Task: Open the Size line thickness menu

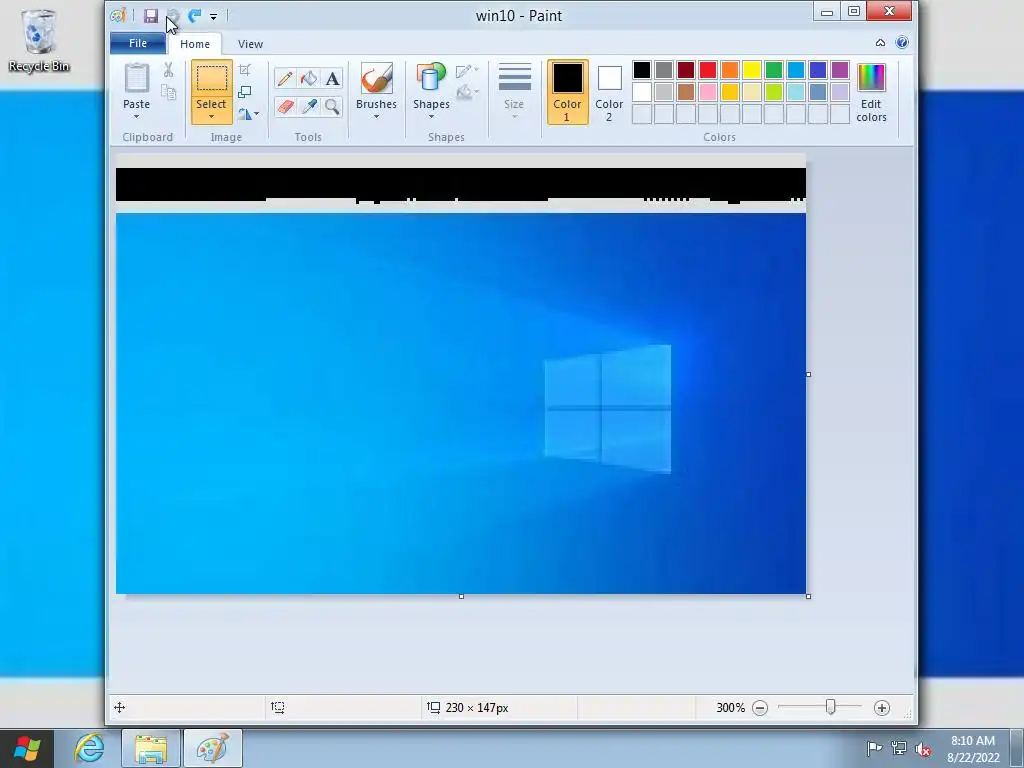Action: [x=514, y=91]
